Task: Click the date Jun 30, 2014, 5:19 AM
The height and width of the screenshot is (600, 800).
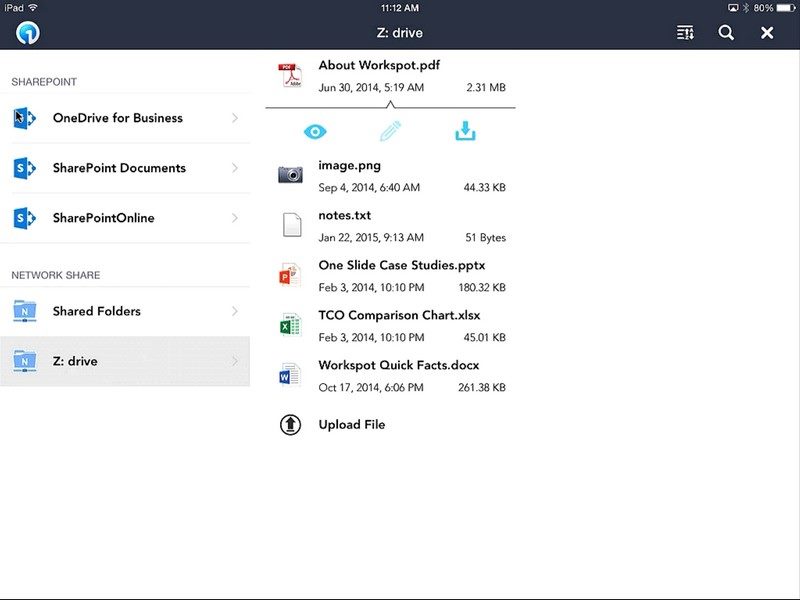Action: [371, 88]
